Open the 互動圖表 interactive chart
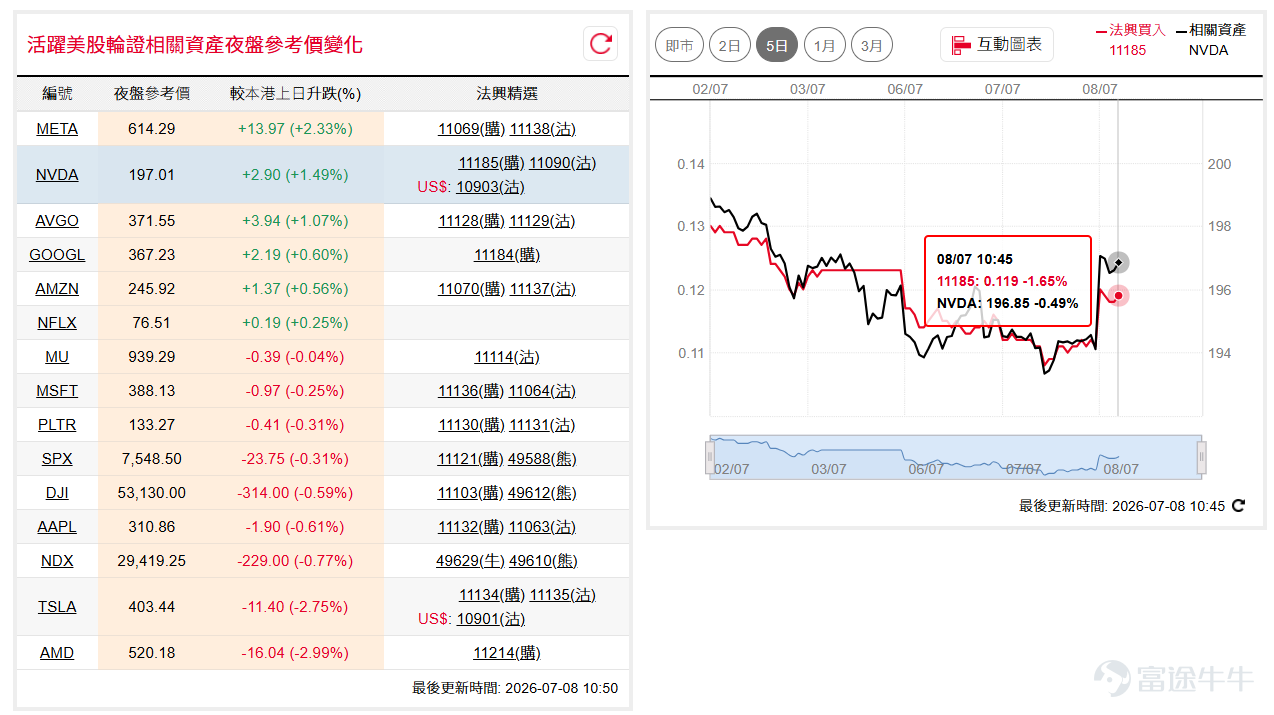1274x715 pixels. pyautogui.click(x=997, y=44)
